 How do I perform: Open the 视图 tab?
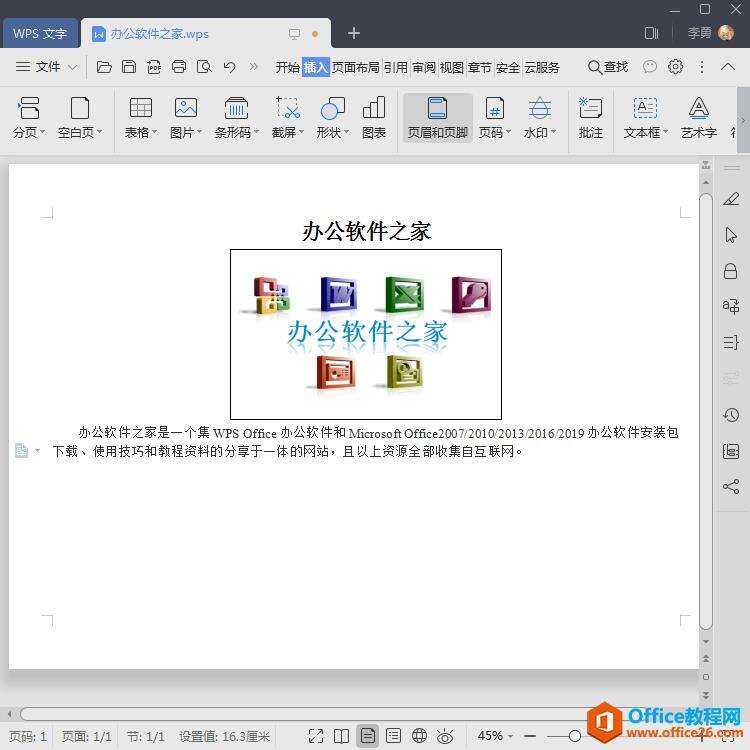(x=452, y=67)
